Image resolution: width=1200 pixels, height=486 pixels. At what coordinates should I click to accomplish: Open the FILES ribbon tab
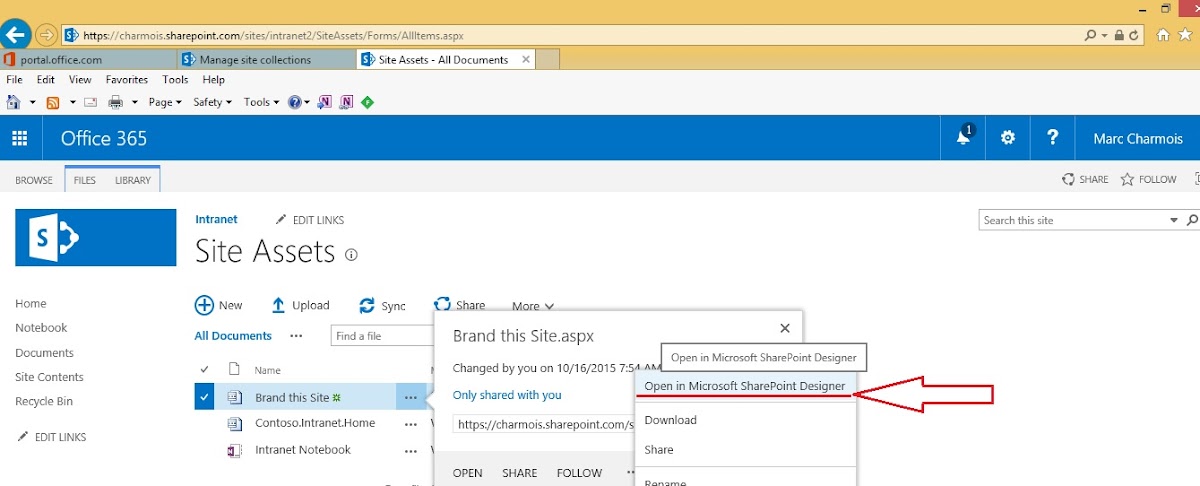(85, 180)
